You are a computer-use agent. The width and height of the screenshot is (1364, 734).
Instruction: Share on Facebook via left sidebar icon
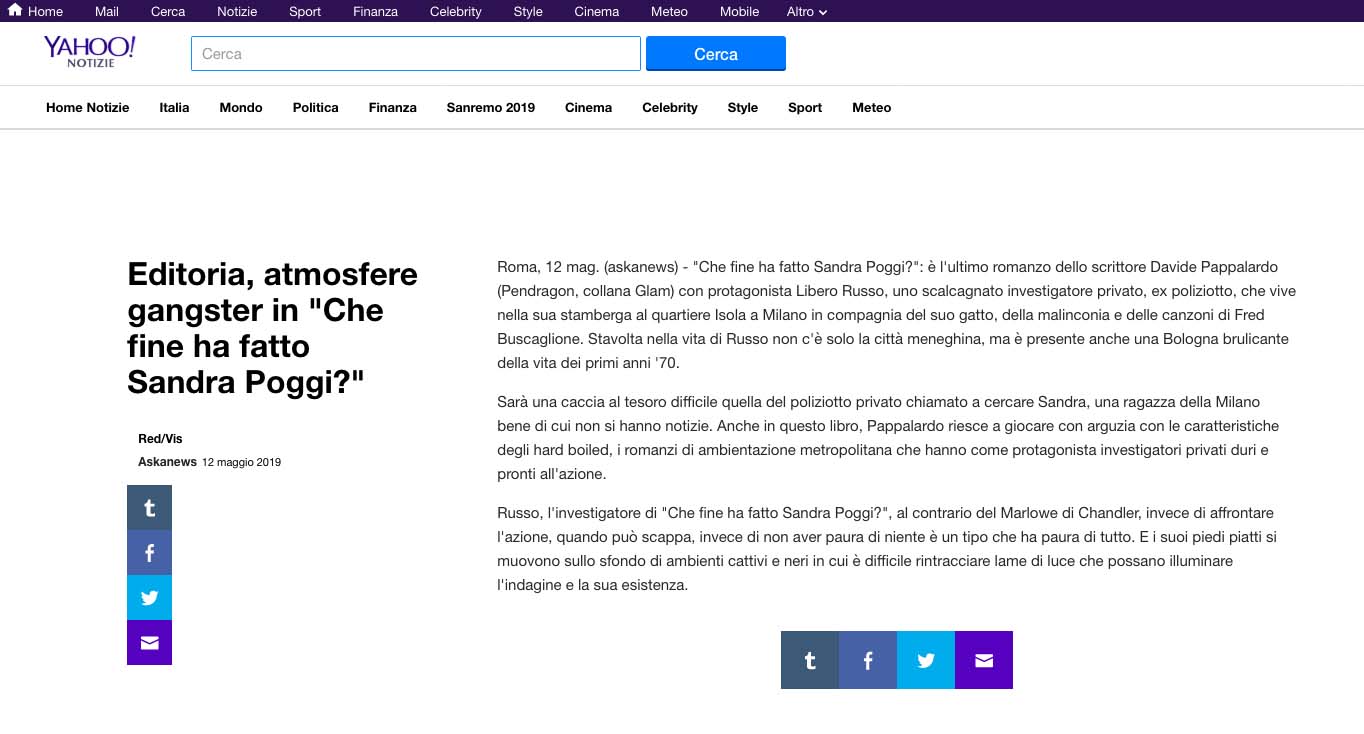tap(149, 552)
